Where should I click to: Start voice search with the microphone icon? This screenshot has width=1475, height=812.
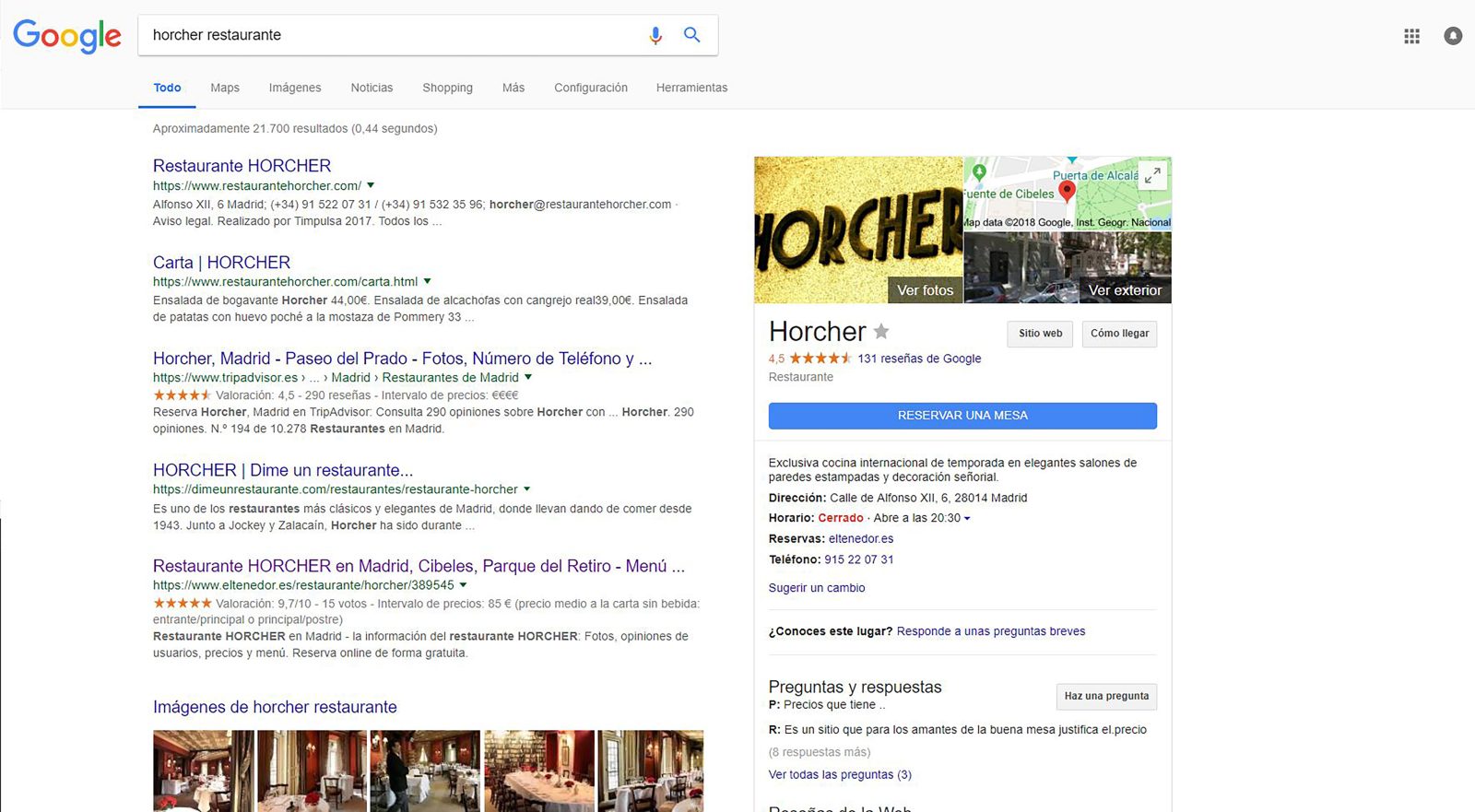pos(655,35)
